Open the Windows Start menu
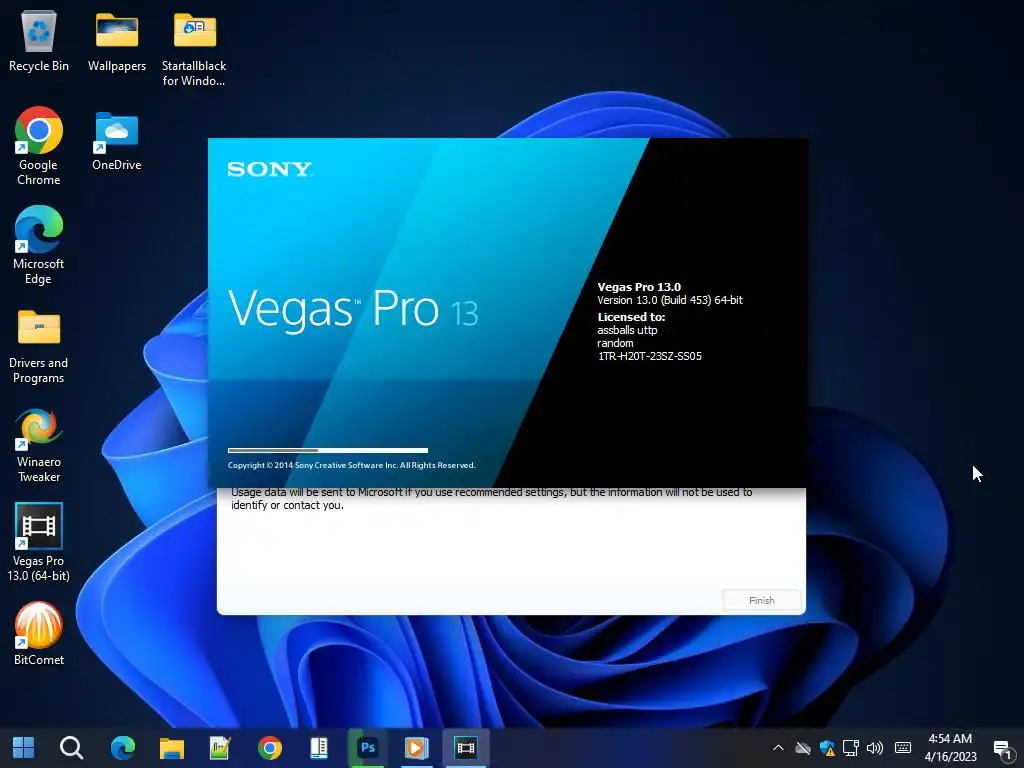This screenshot has height=768, width=1024. coord(24,748)
